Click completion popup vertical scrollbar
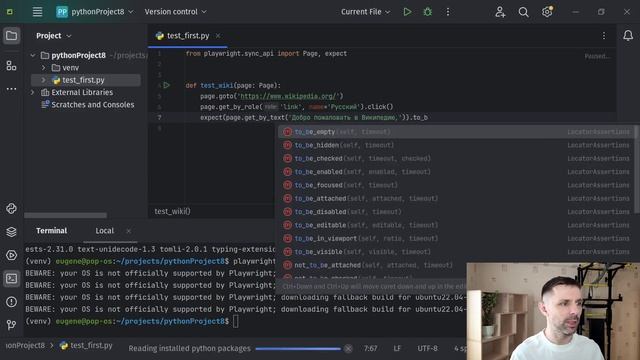This screenshot has width=640, height=360. pos(637,169)
